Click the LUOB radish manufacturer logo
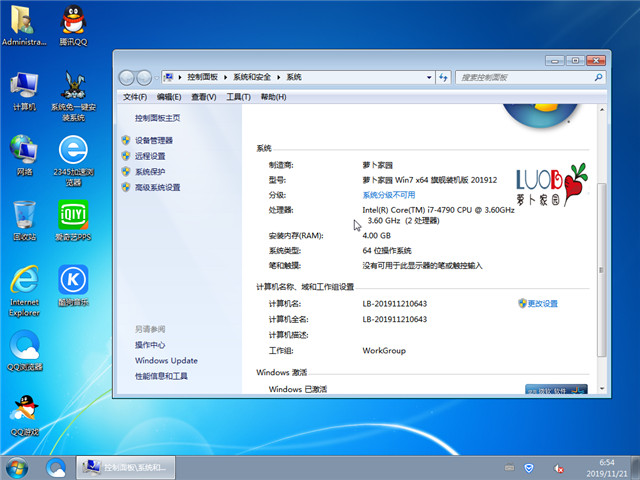This screenshot has height=480, width=640. pos(552,184)
